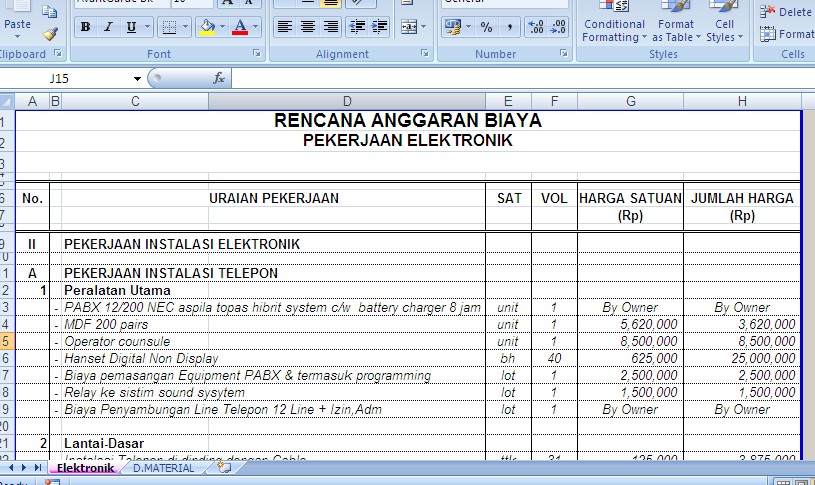Go to next sheet using tab arrow

coord(24,468)
